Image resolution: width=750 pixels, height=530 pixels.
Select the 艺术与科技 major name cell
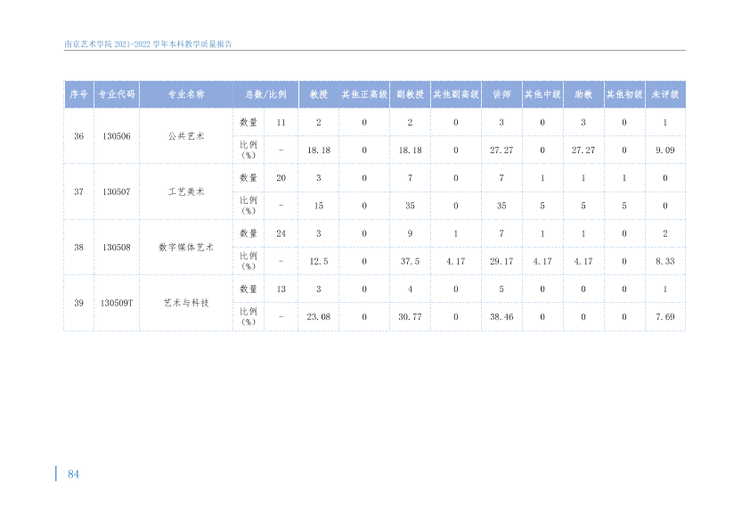pos(186,303)
